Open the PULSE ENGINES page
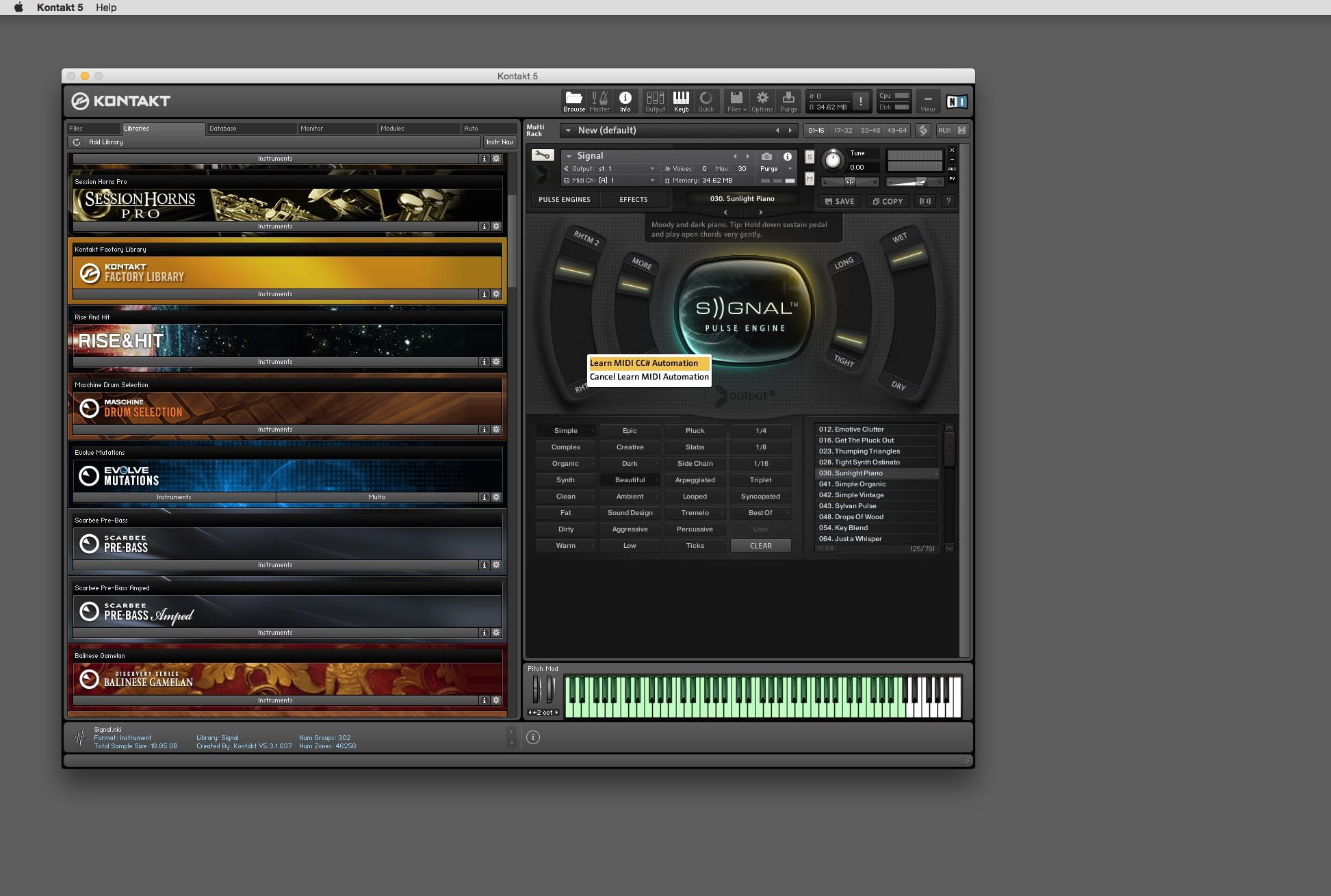 [x=564, y=200]
